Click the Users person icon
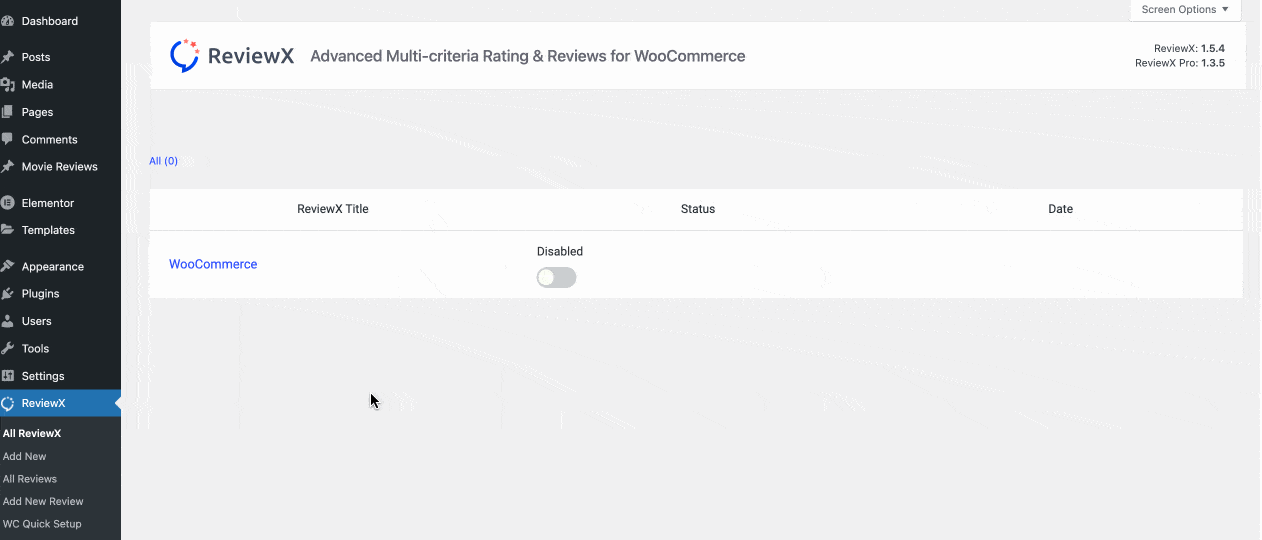The width and height of the screenshot is (1262, 540). point(8,321)
